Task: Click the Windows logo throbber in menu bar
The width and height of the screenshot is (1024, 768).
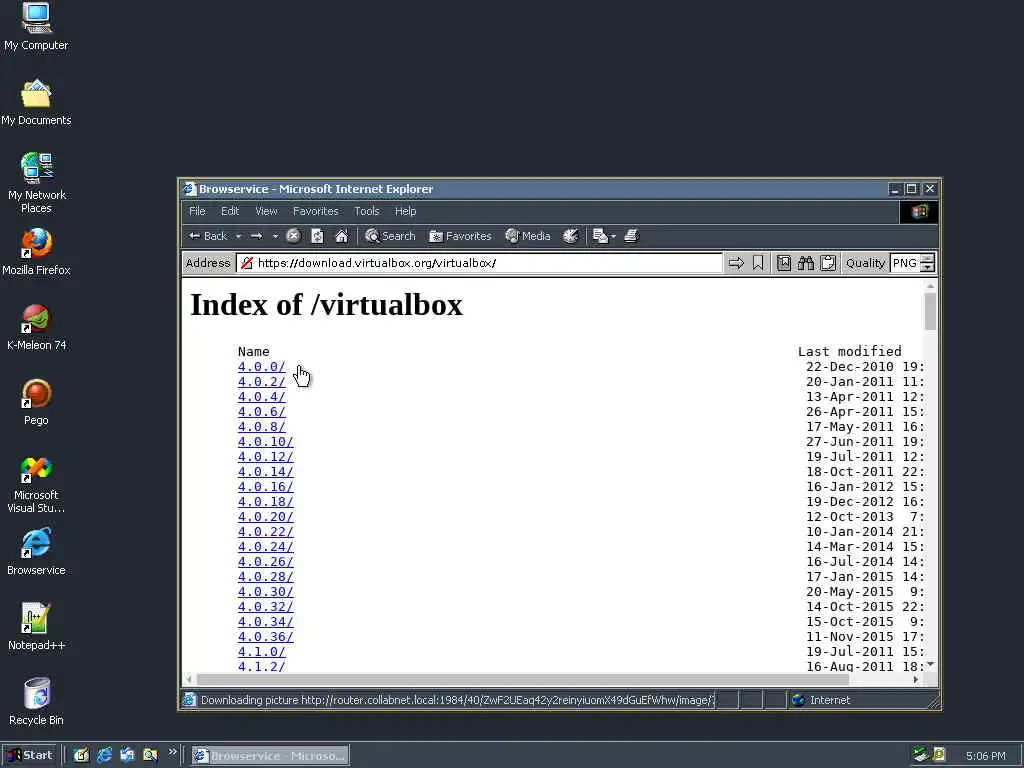Action: click(x=920, y=212)
